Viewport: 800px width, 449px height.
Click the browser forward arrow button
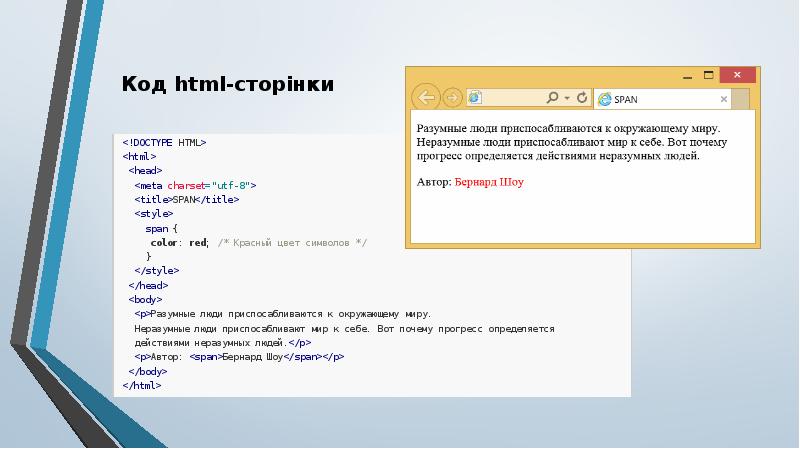[x=452, y=97]
